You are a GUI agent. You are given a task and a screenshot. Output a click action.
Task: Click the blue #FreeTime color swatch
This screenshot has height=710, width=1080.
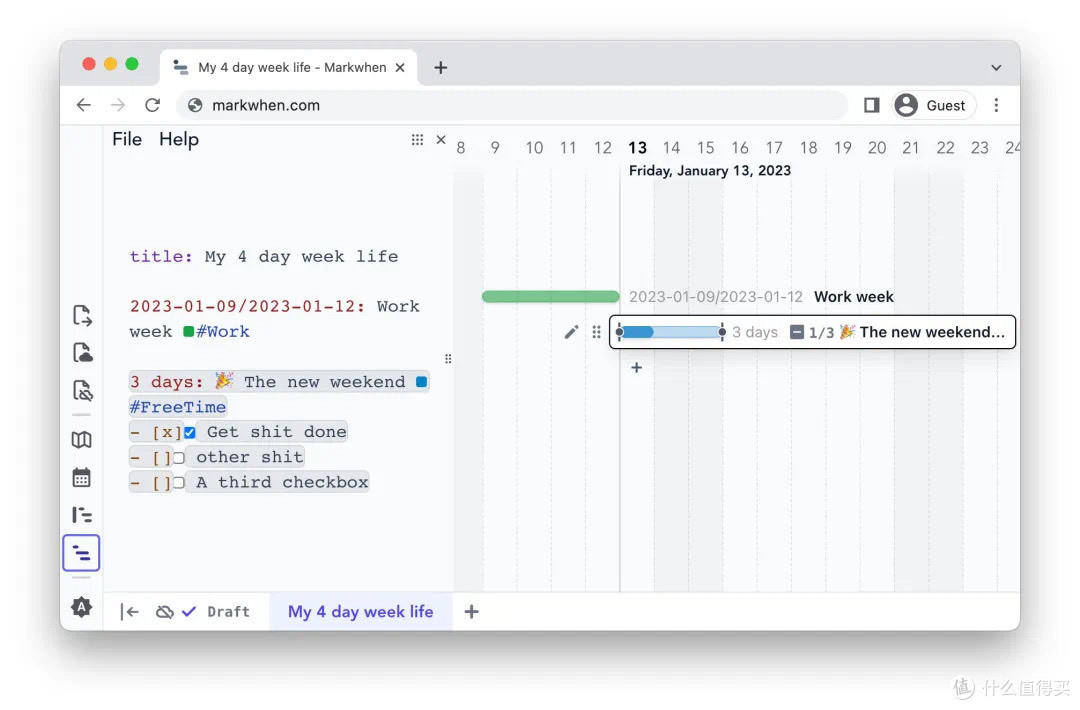pyautogui.click(x=422, y=382)
